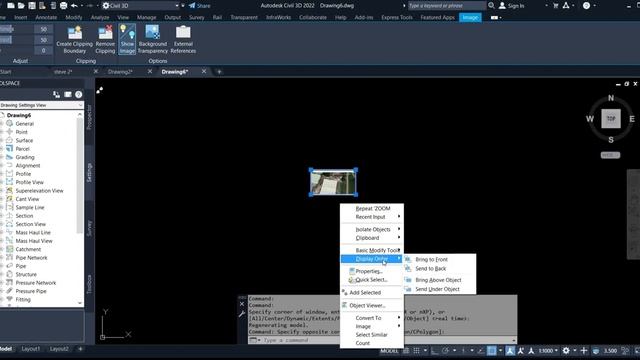The image size is (640, 360).
Task: Open External References palette
Action: pos(183,40)
